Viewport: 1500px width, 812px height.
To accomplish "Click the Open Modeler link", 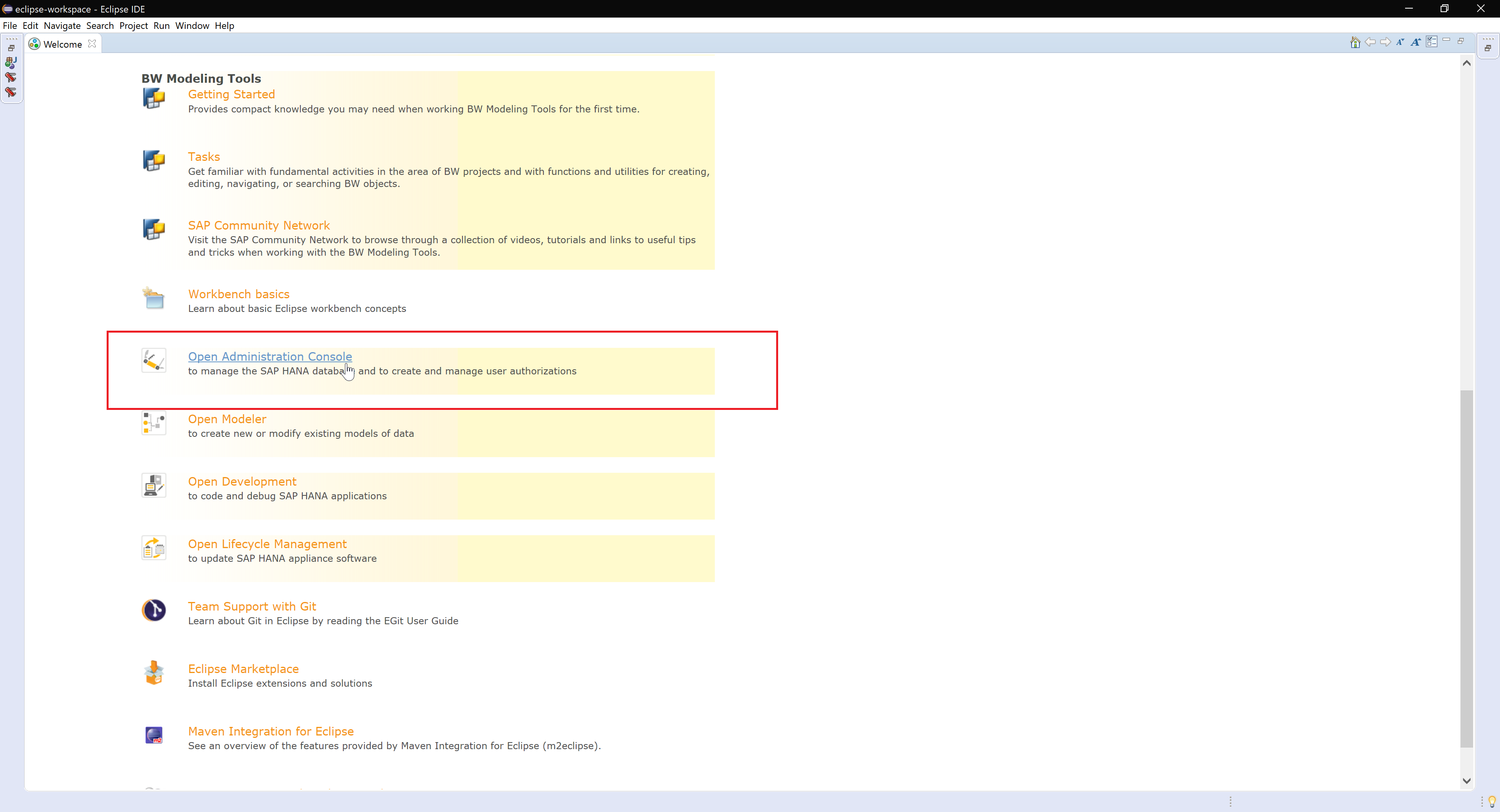I will (227, 419).
